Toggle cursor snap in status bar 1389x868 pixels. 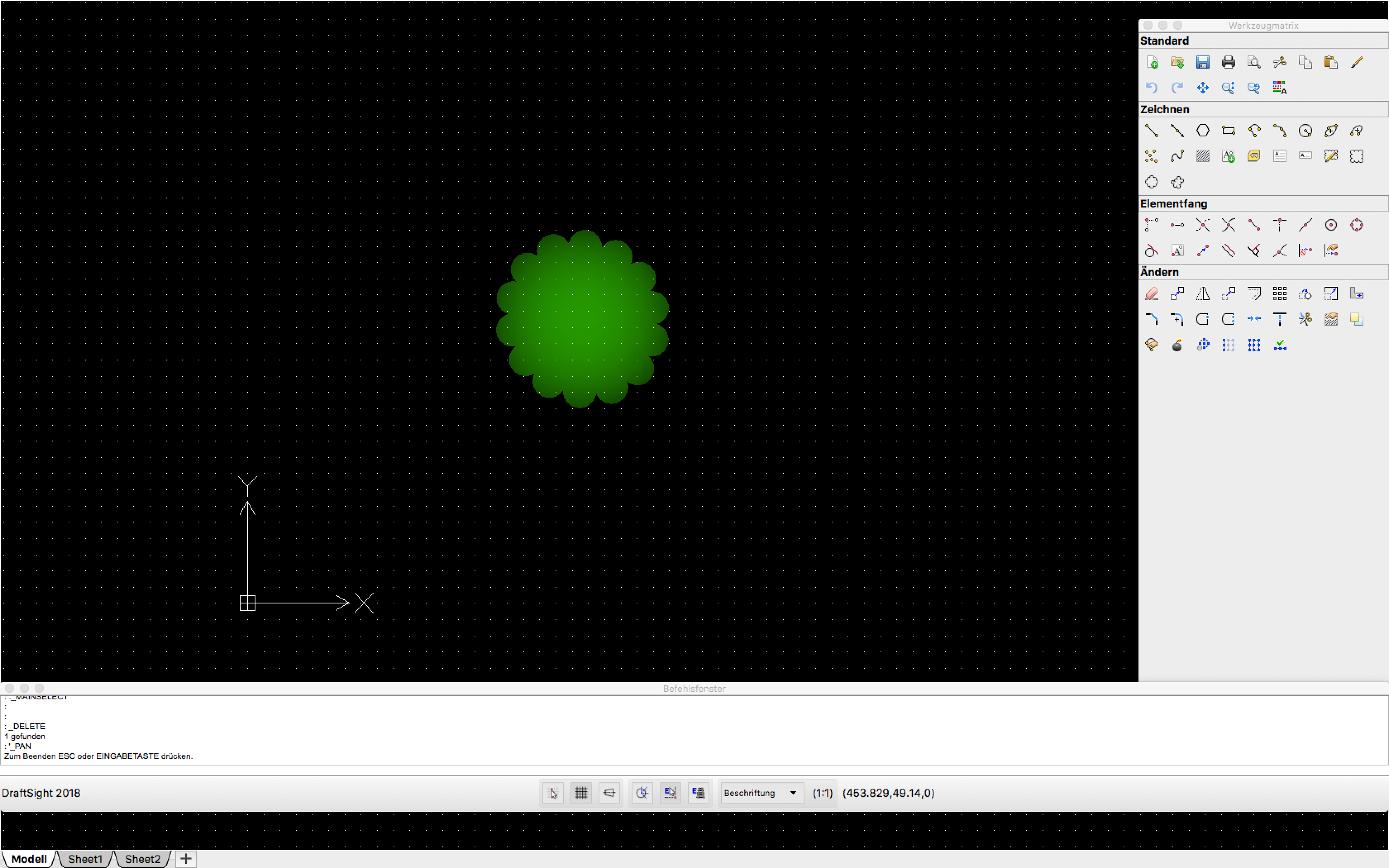[553, 793]
